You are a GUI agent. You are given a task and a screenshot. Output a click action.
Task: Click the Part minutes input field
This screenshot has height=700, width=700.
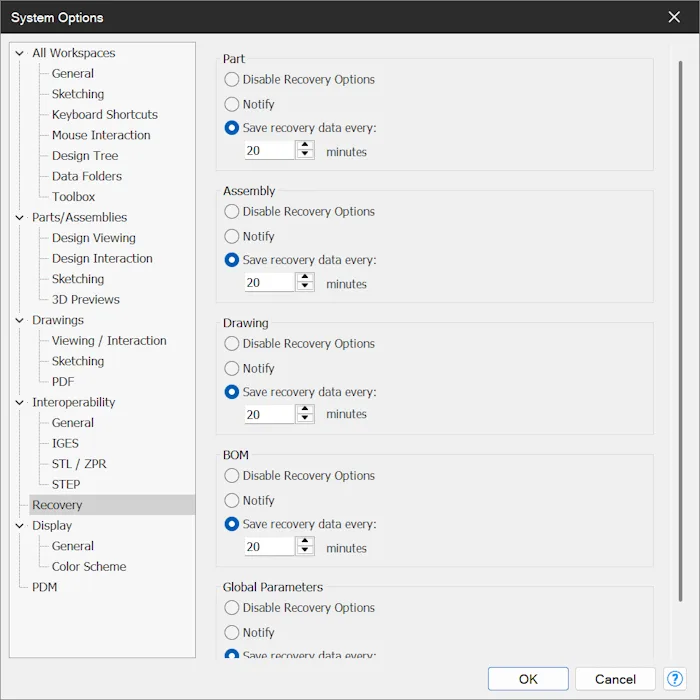coord(270,150)
